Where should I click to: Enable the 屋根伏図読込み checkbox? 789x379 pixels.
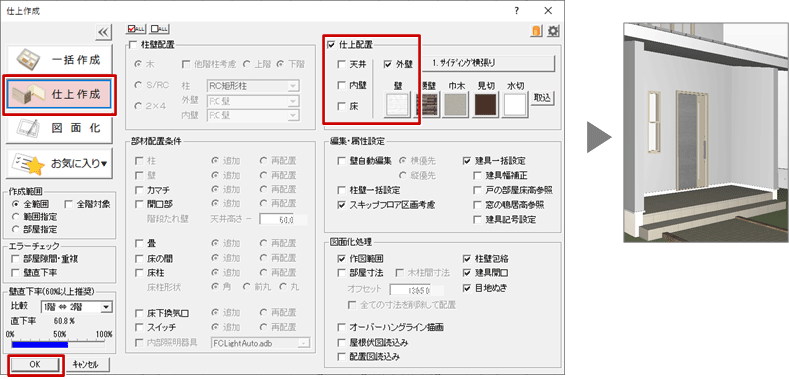point(342,342)
